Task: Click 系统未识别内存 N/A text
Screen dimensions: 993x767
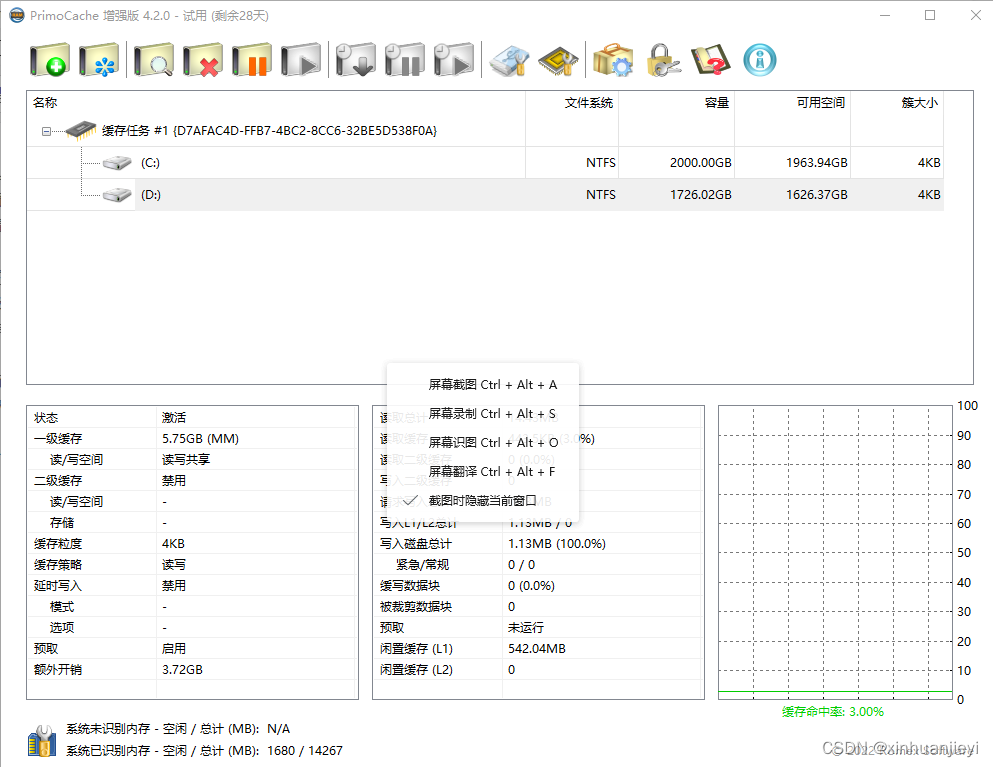Action: [x=178, y=729]
